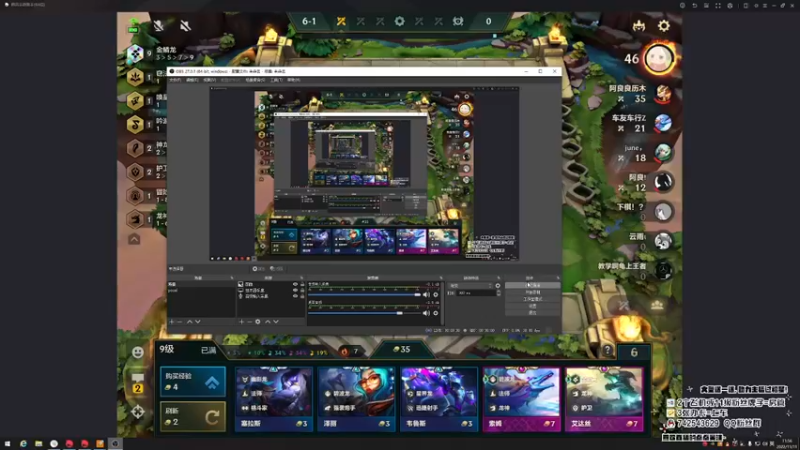Click the current round crossed-swords marker after 6-1
Screen dimensions: 800x450
(341, 21)
